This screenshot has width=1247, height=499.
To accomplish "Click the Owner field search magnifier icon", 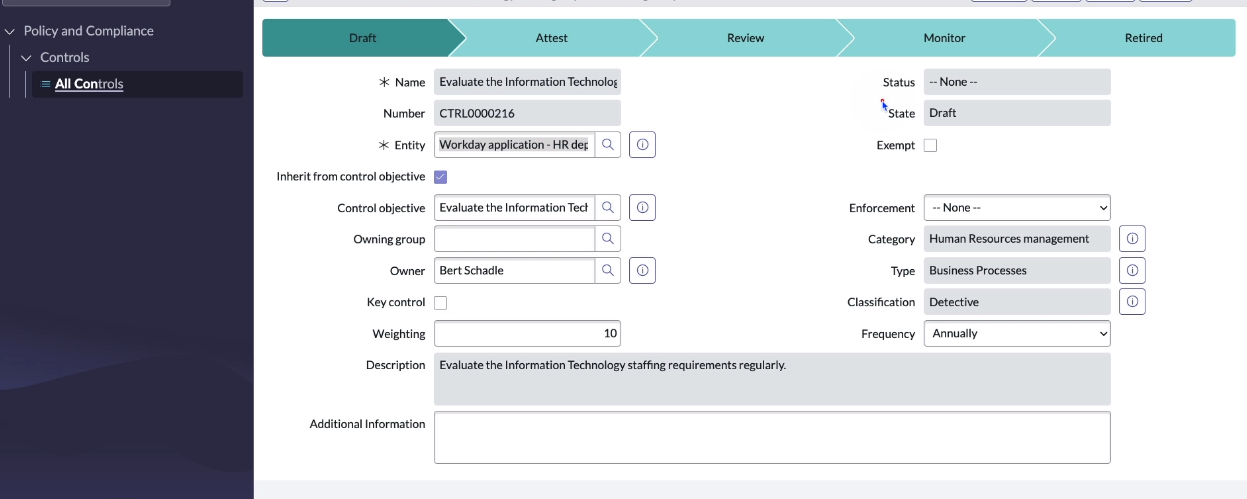I will click(x=607, y=270).
